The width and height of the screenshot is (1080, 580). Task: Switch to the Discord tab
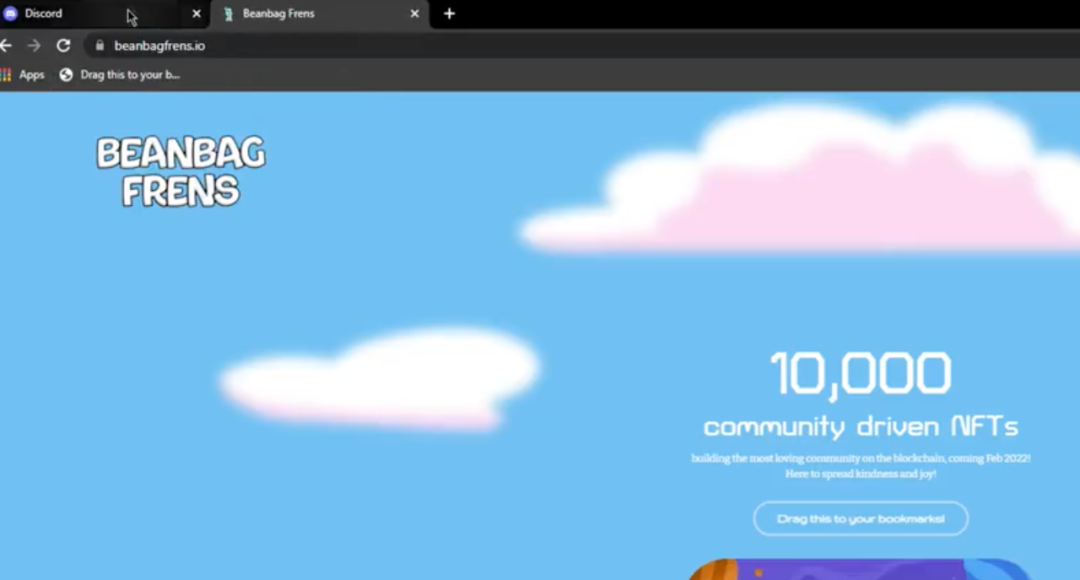click(60, 14)
